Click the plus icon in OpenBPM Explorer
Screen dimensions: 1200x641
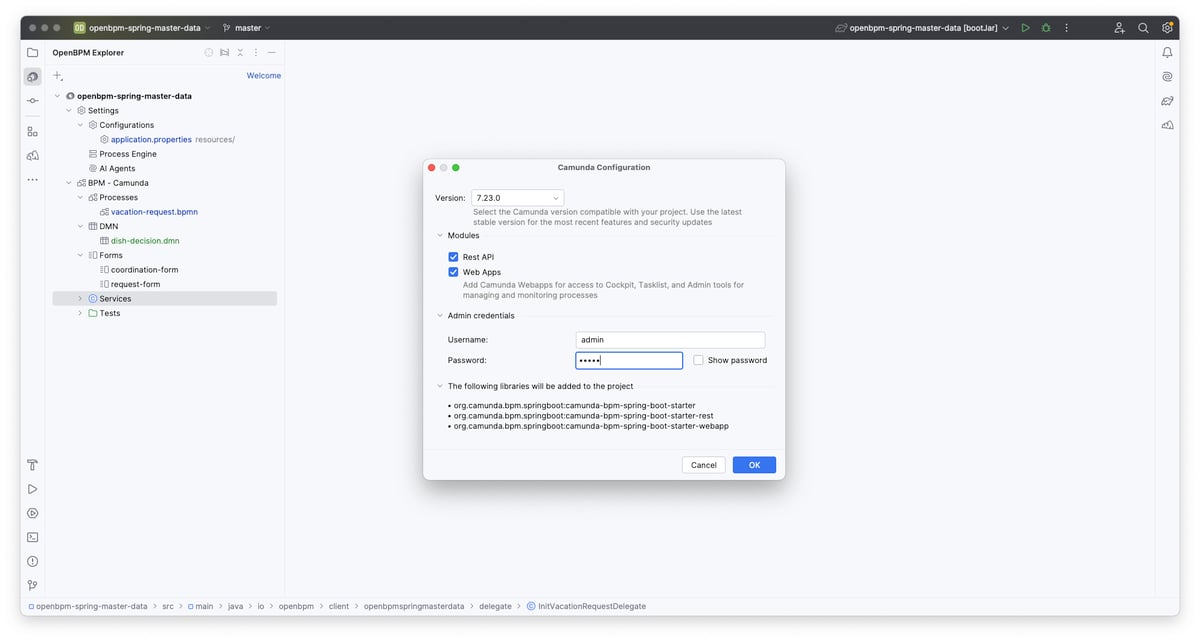click(58, 76)
